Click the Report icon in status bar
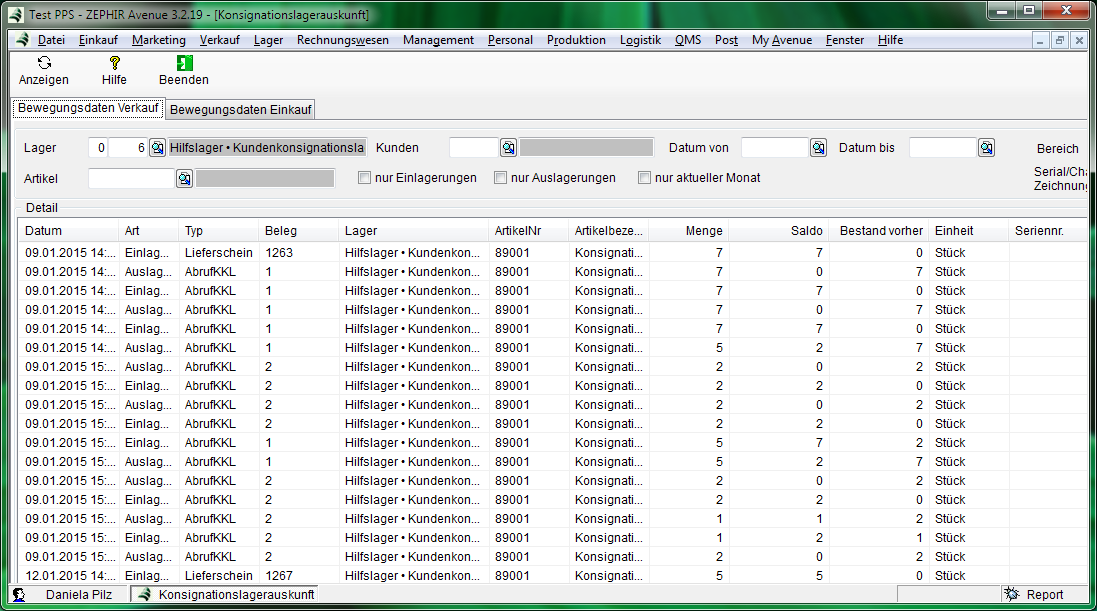 (1011, 594)
